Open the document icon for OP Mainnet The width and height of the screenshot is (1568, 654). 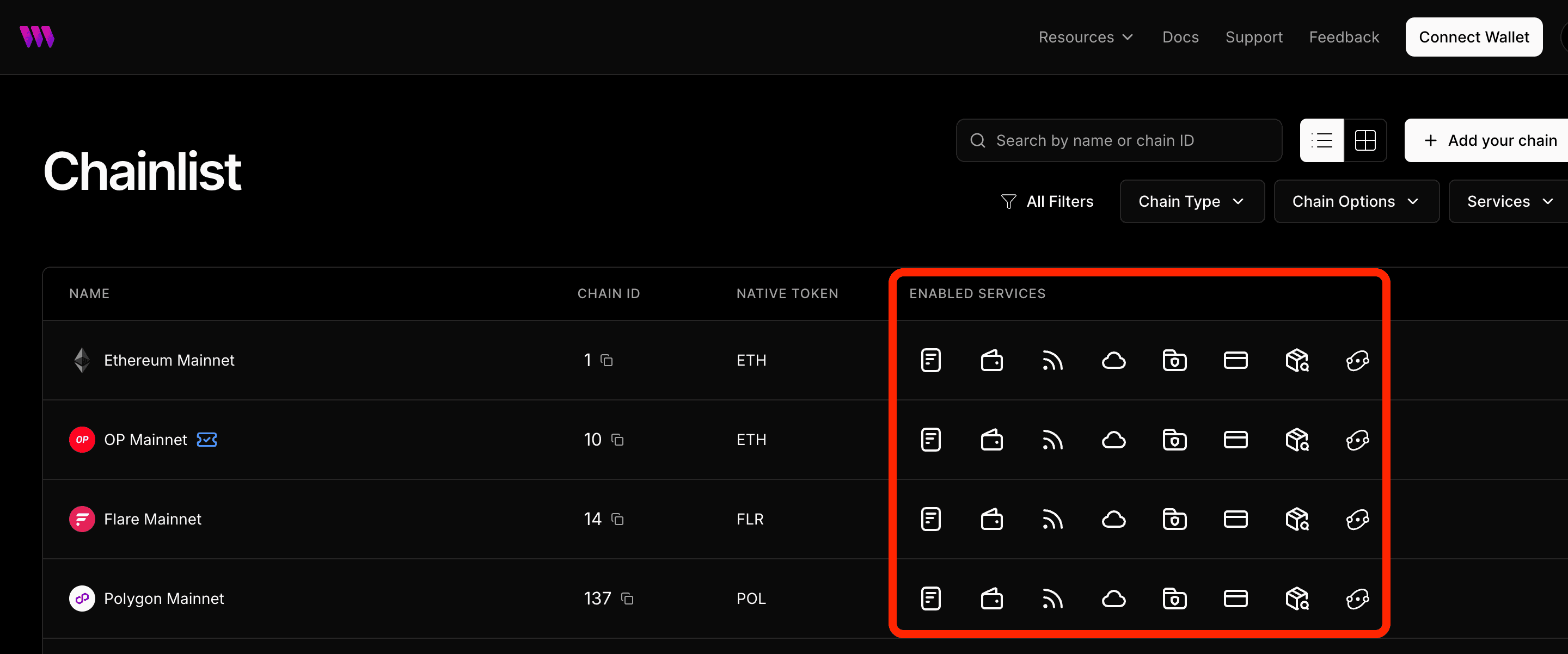coord(930,439)
